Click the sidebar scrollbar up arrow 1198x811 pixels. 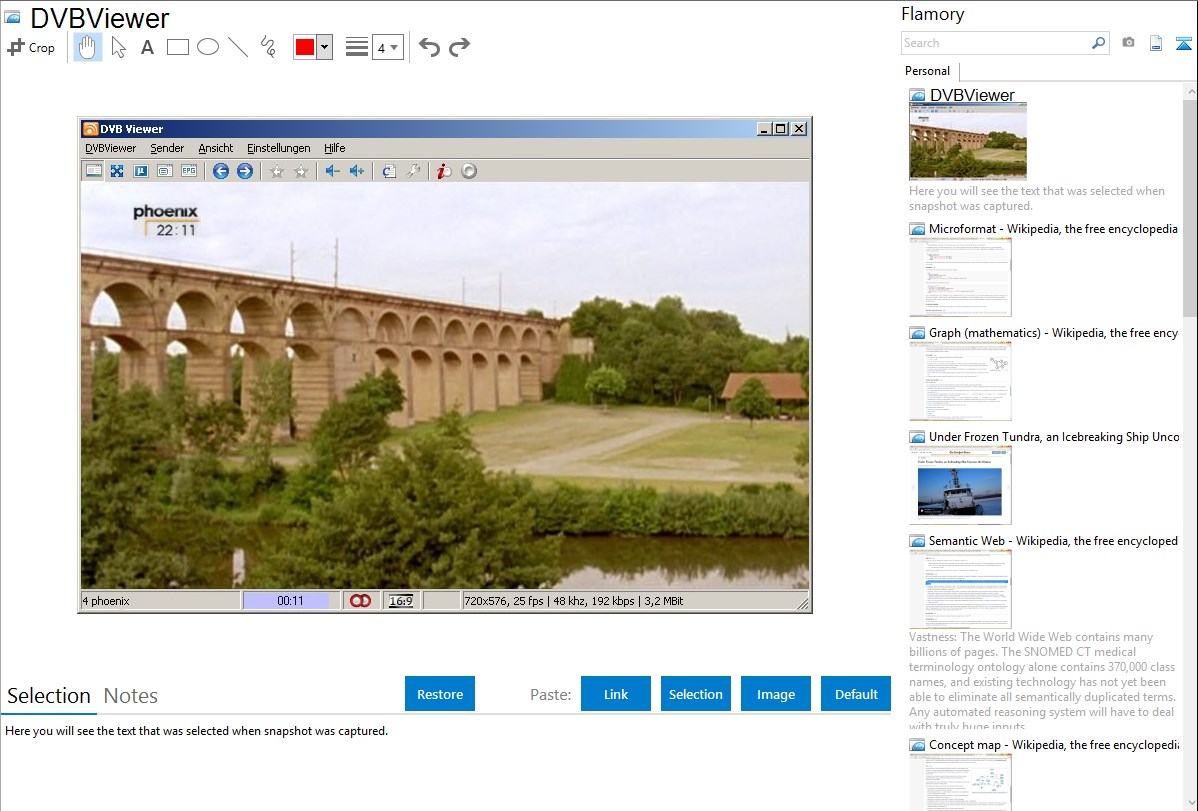[1191, 92]
